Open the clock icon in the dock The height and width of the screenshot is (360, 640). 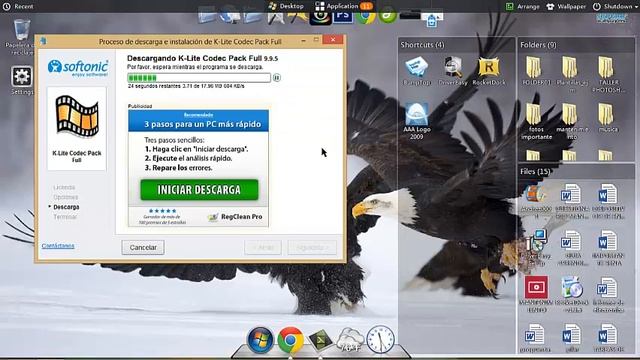pos(380,339)
